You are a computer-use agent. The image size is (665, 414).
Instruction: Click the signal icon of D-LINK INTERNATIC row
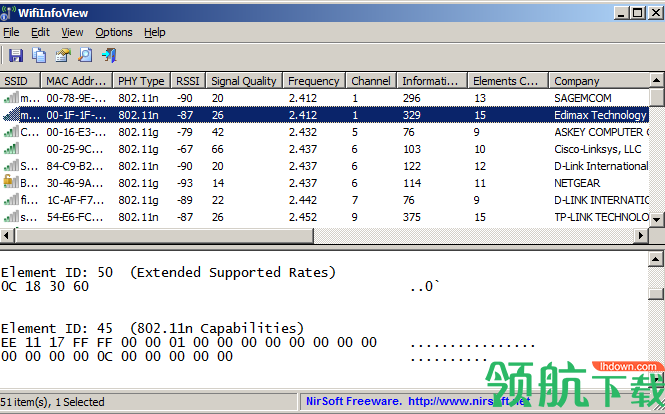coord(11,200)
